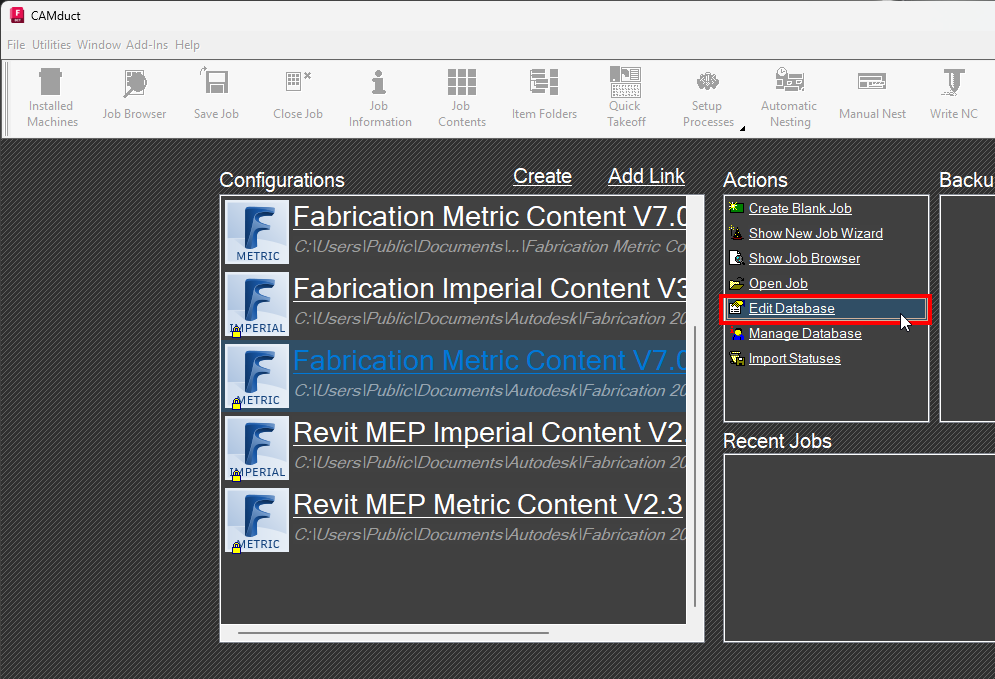Viewport: 995px width, 679px height.
Task: Close the open job
Action: point(297,95)
